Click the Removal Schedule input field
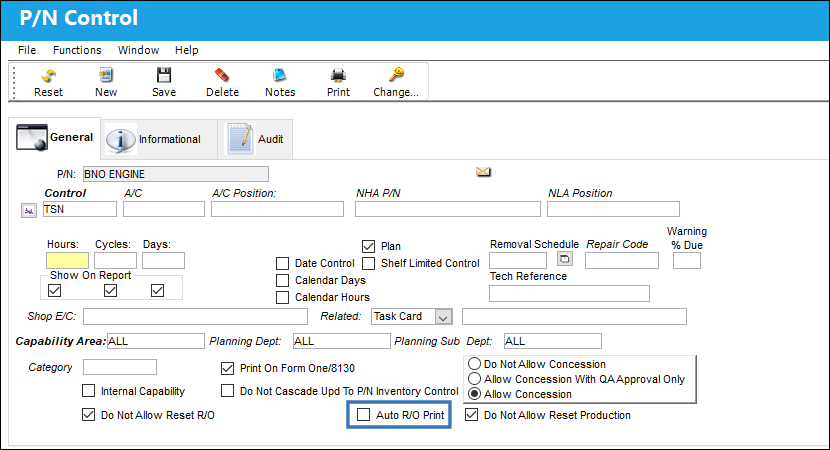830x450 pixels. pyautogui.click(x=518, y=260)
